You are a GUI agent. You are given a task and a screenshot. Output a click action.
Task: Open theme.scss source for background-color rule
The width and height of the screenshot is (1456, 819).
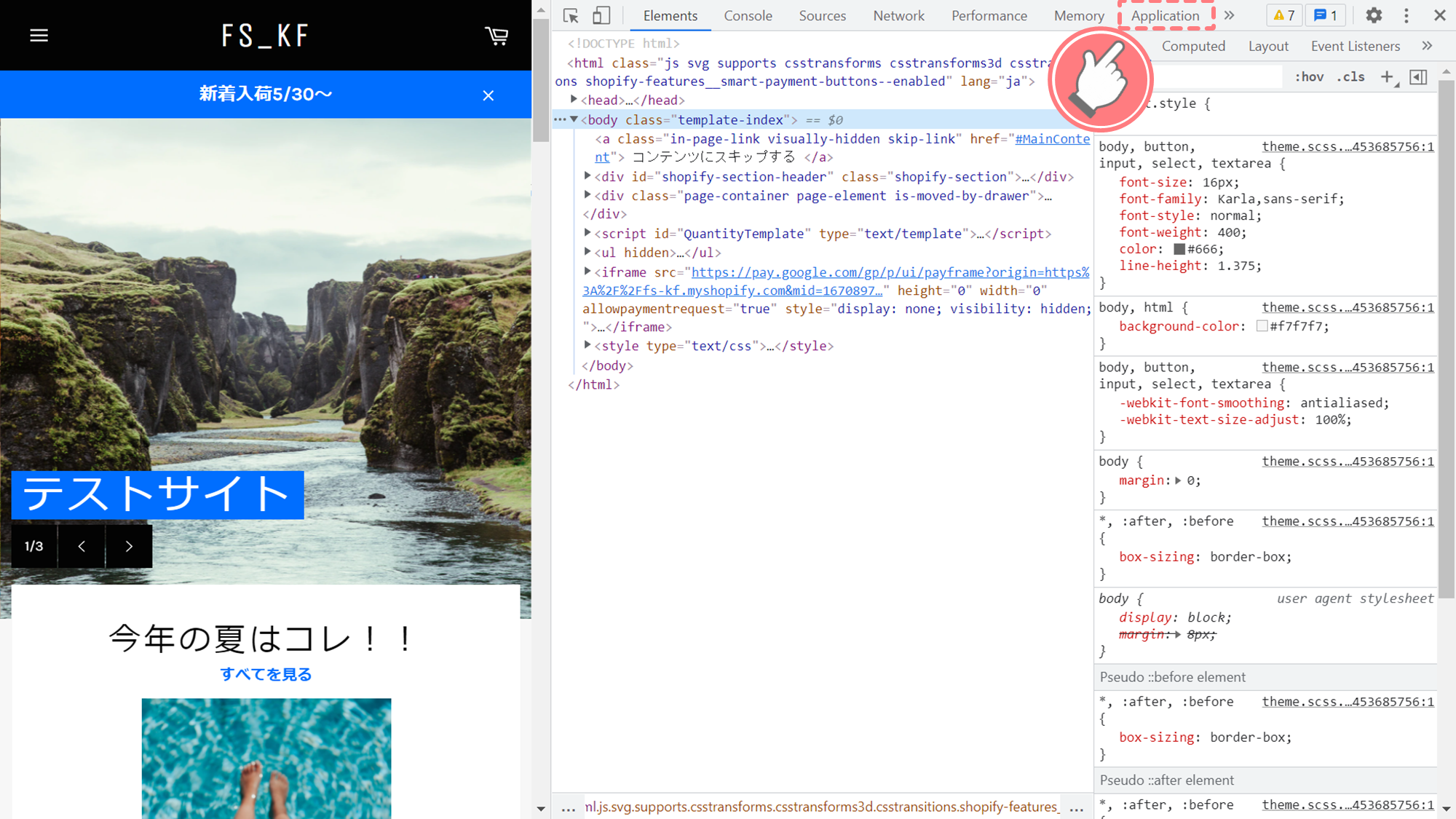pos(1348,307)
